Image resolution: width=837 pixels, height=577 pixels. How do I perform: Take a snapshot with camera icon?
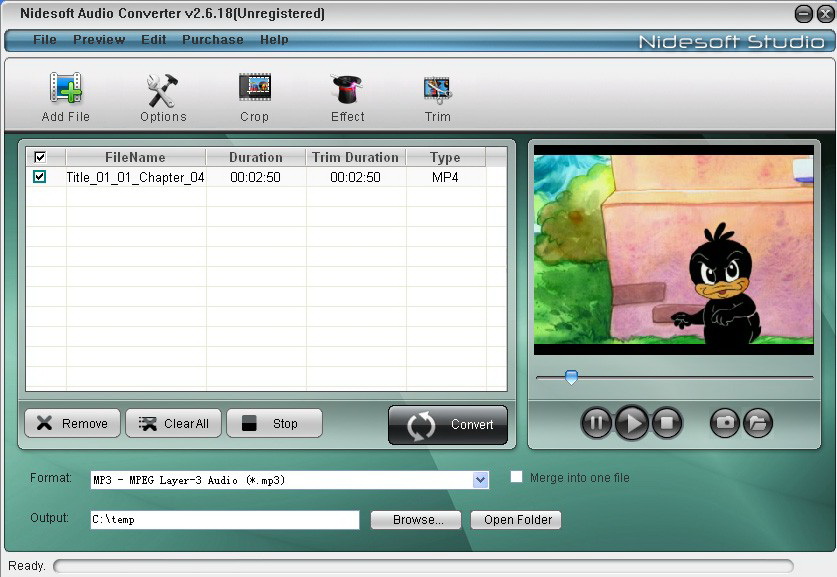click(x=725, y=423)
